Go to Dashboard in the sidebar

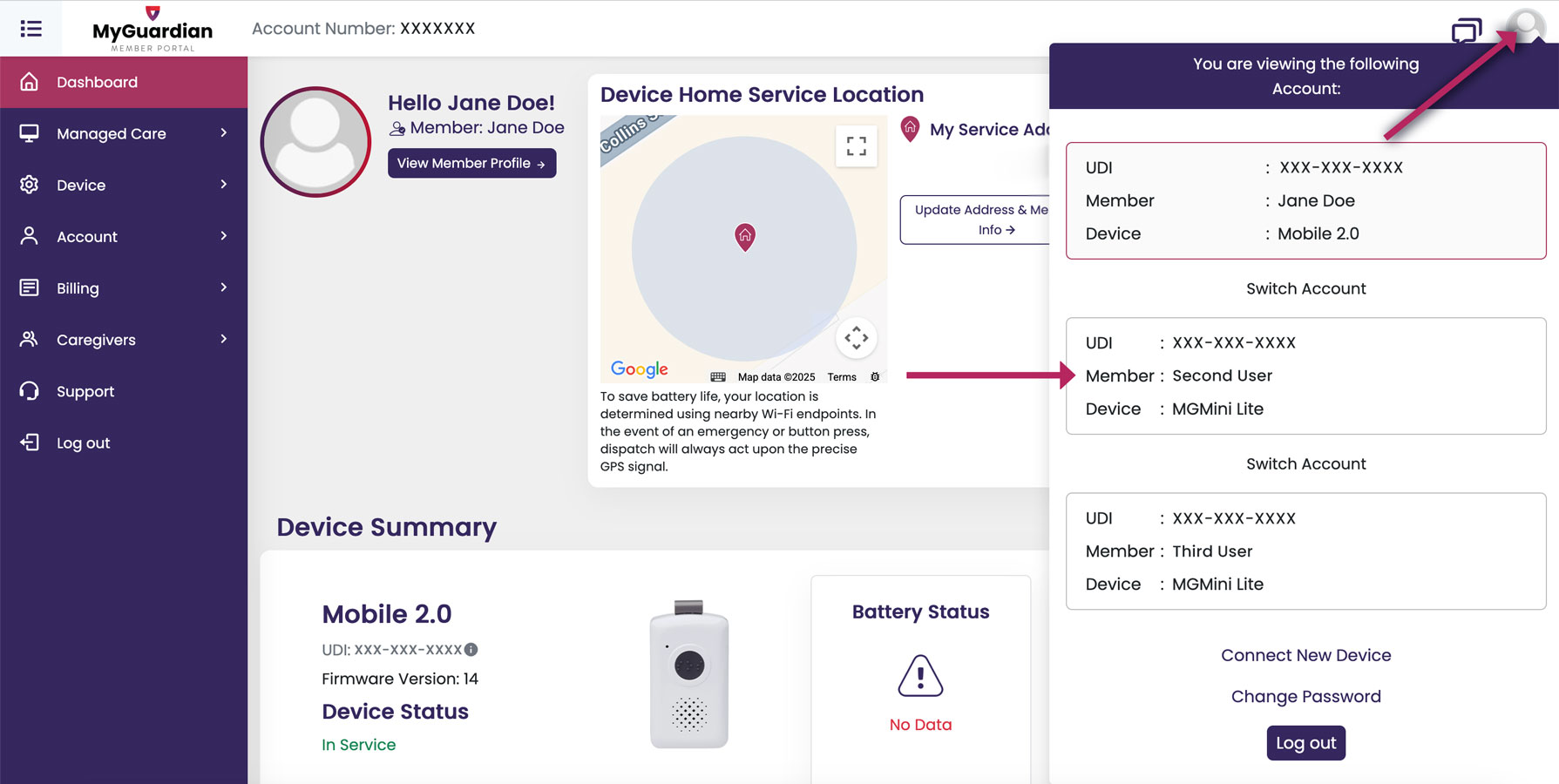[97, 82]
